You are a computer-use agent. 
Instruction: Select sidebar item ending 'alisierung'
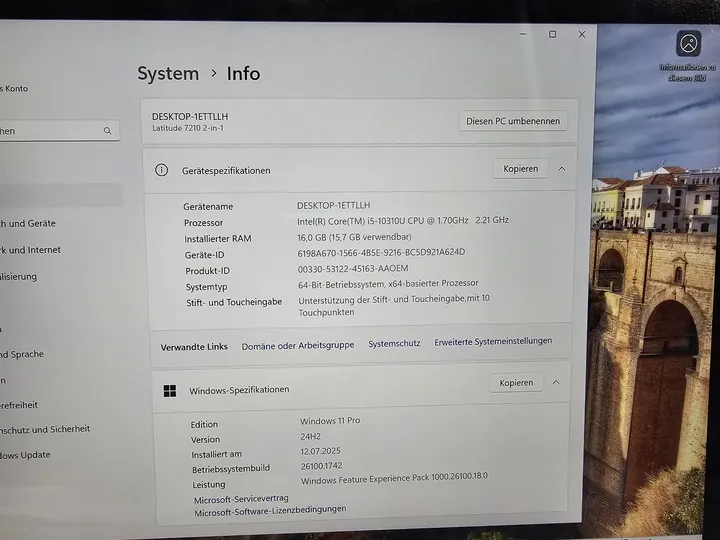(x=18, y=276)
